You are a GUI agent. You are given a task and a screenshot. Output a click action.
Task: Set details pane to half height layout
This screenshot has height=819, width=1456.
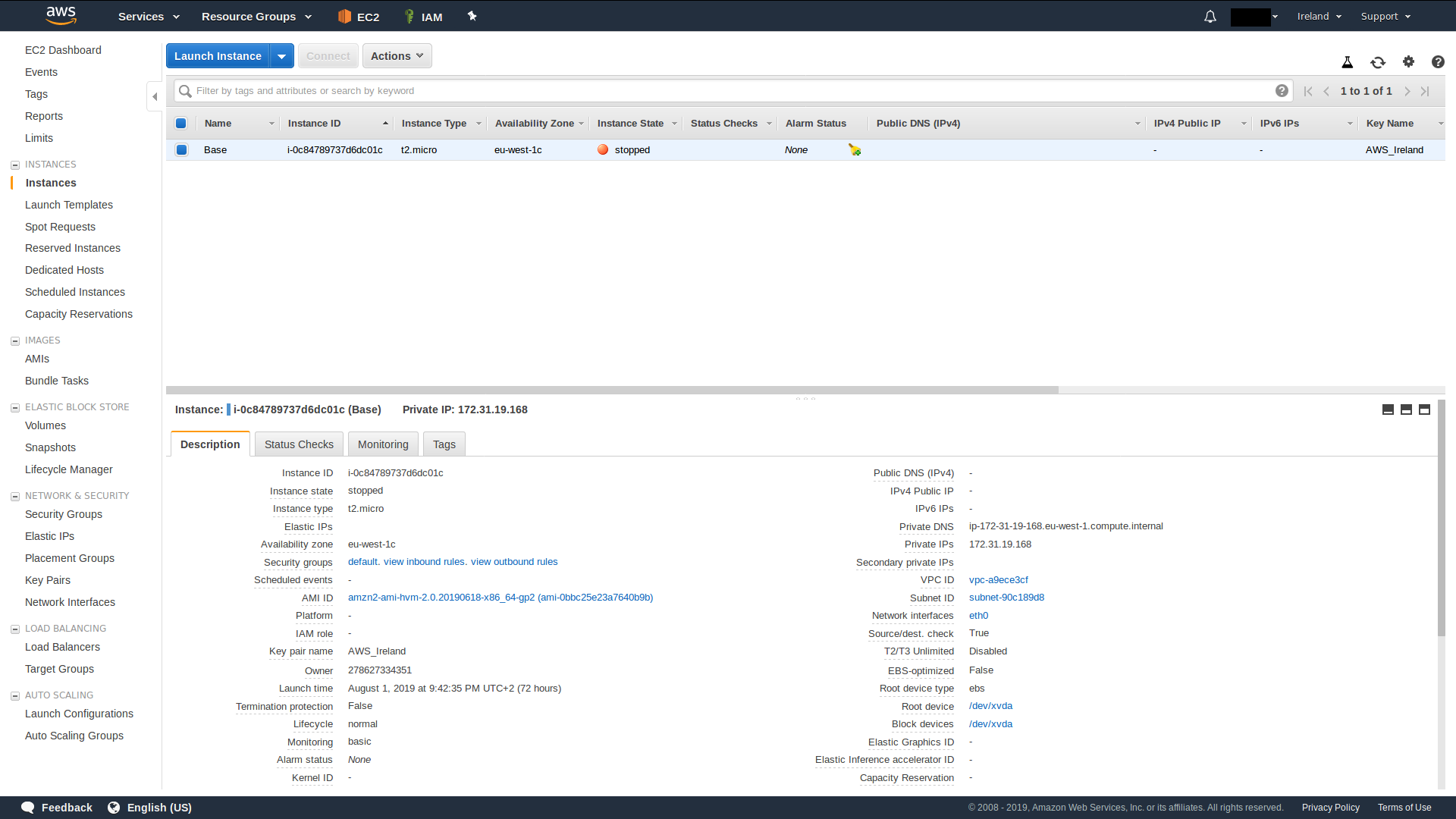click(x=1406, y=409)
